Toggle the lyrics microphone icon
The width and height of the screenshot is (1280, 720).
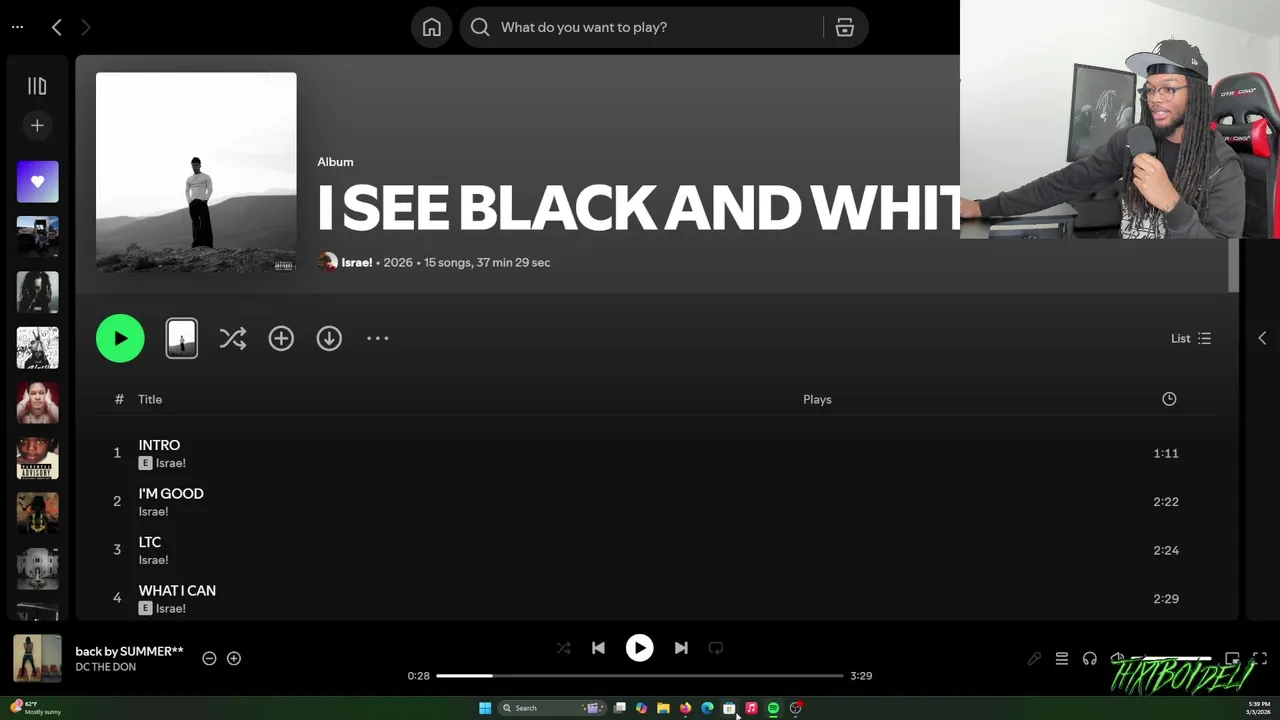1034,658
